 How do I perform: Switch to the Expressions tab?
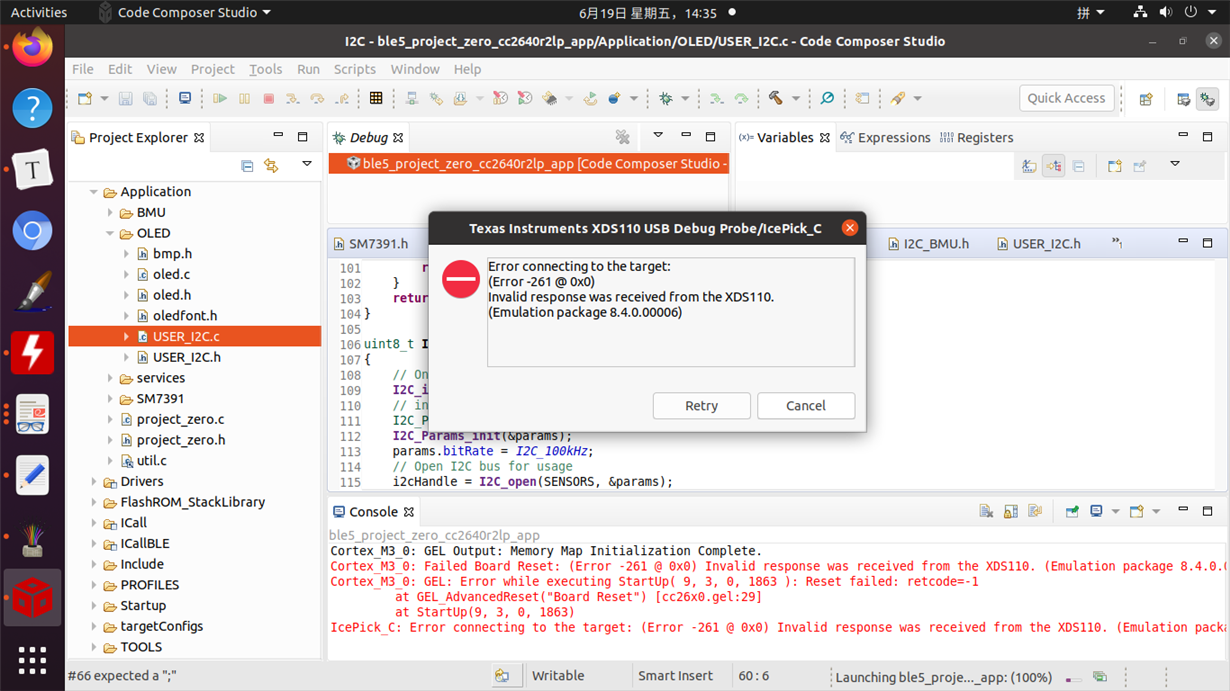pyautogui.click(x=886, y=138)
